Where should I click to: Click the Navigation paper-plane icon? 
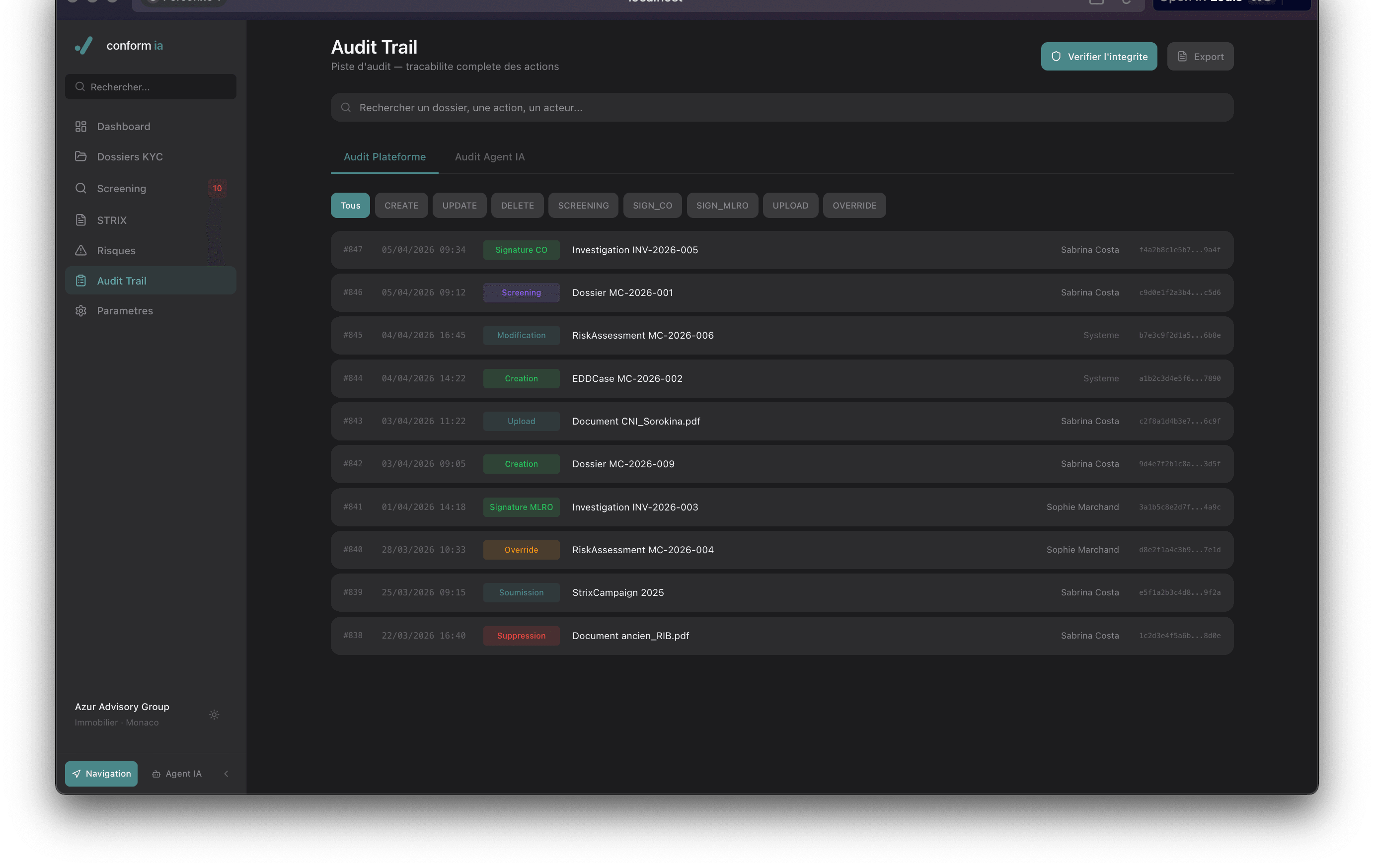[x=77, y=773]
